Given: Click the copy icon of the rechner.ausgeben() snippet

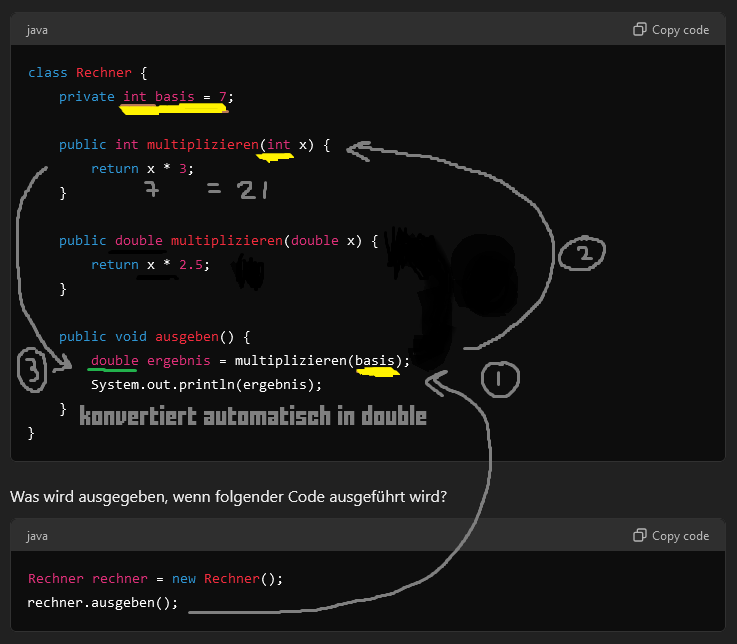Looking at the screenshot, I should point(640,536).
